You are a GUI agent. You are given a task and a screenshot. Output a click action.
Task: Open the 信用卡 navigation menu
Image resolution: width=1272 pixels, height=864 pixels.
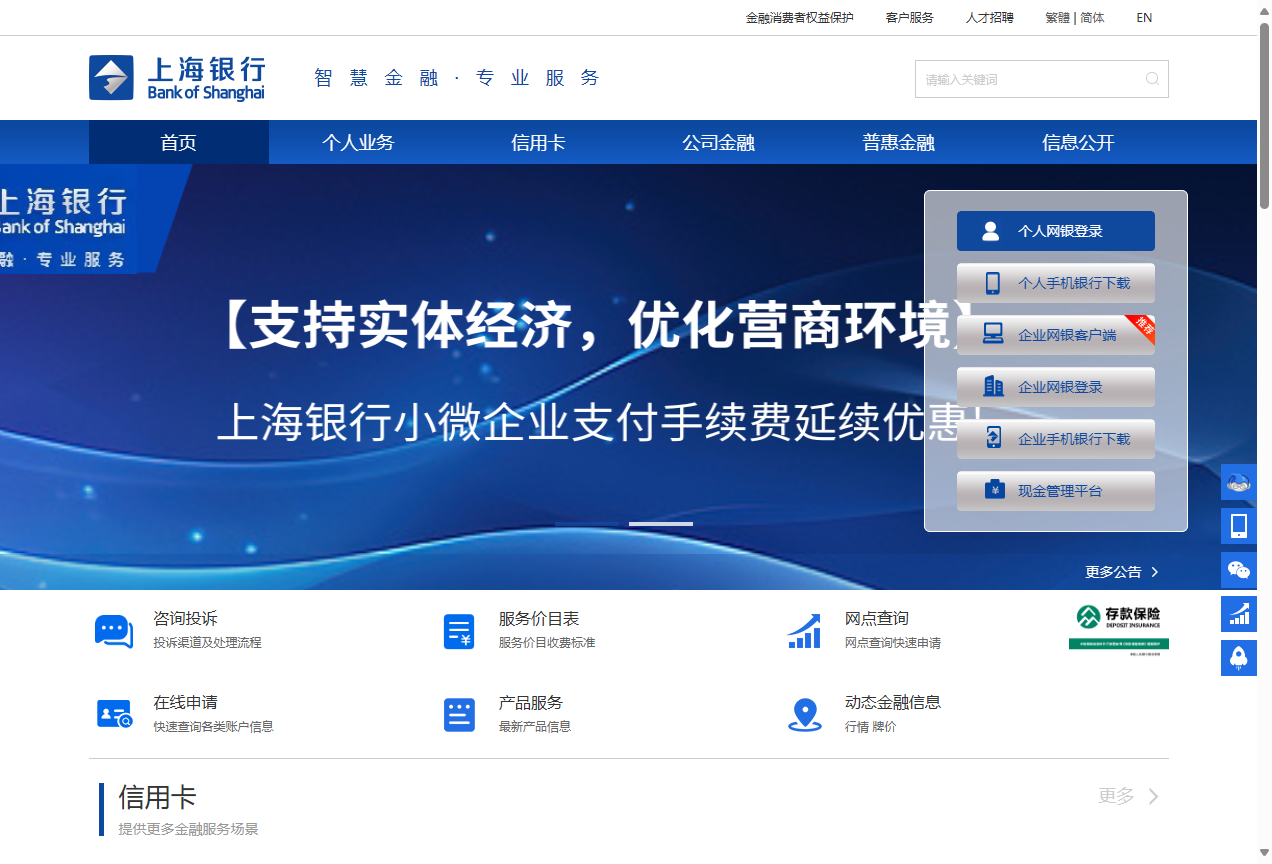(538, 143)
